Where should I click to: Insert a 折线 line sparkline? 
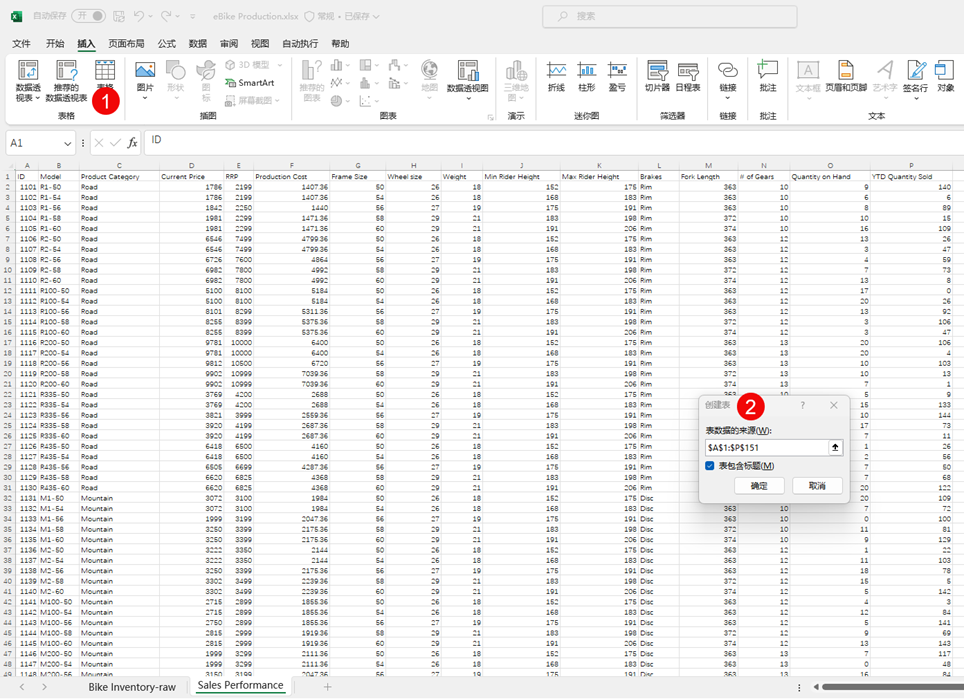tap(556, 71)
